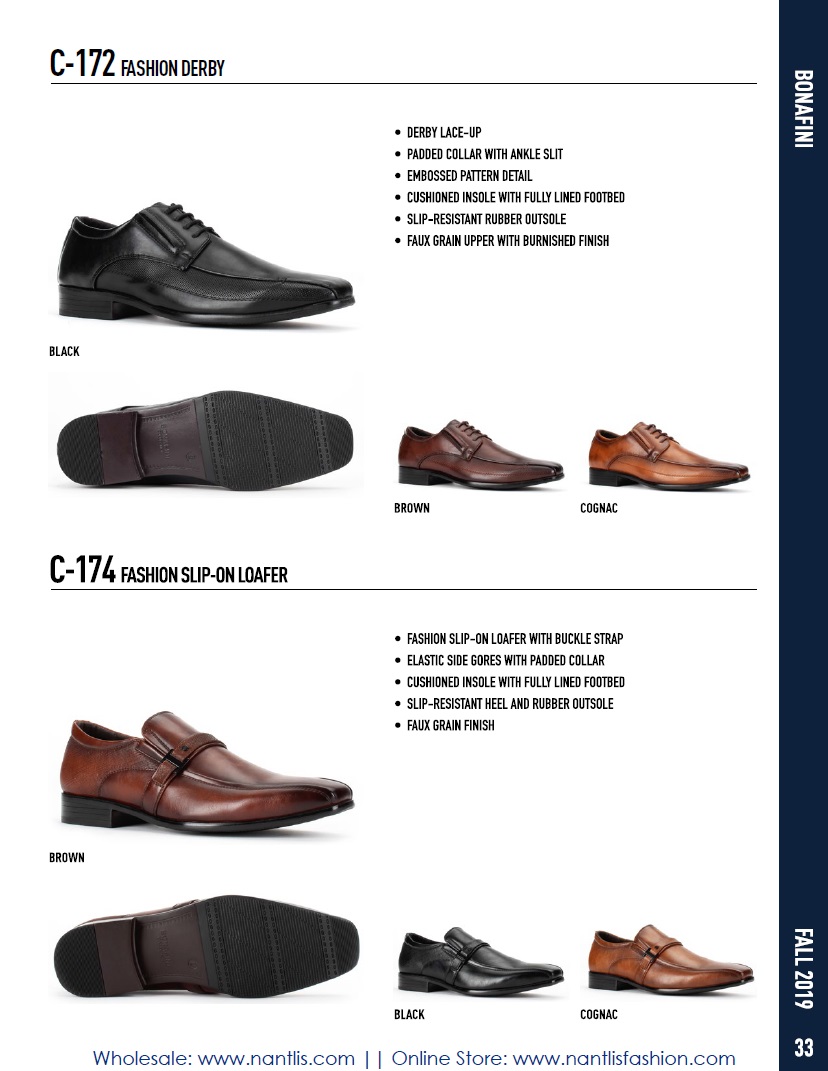Select the brown C-172 derby thumbnail

pos(480,454)
